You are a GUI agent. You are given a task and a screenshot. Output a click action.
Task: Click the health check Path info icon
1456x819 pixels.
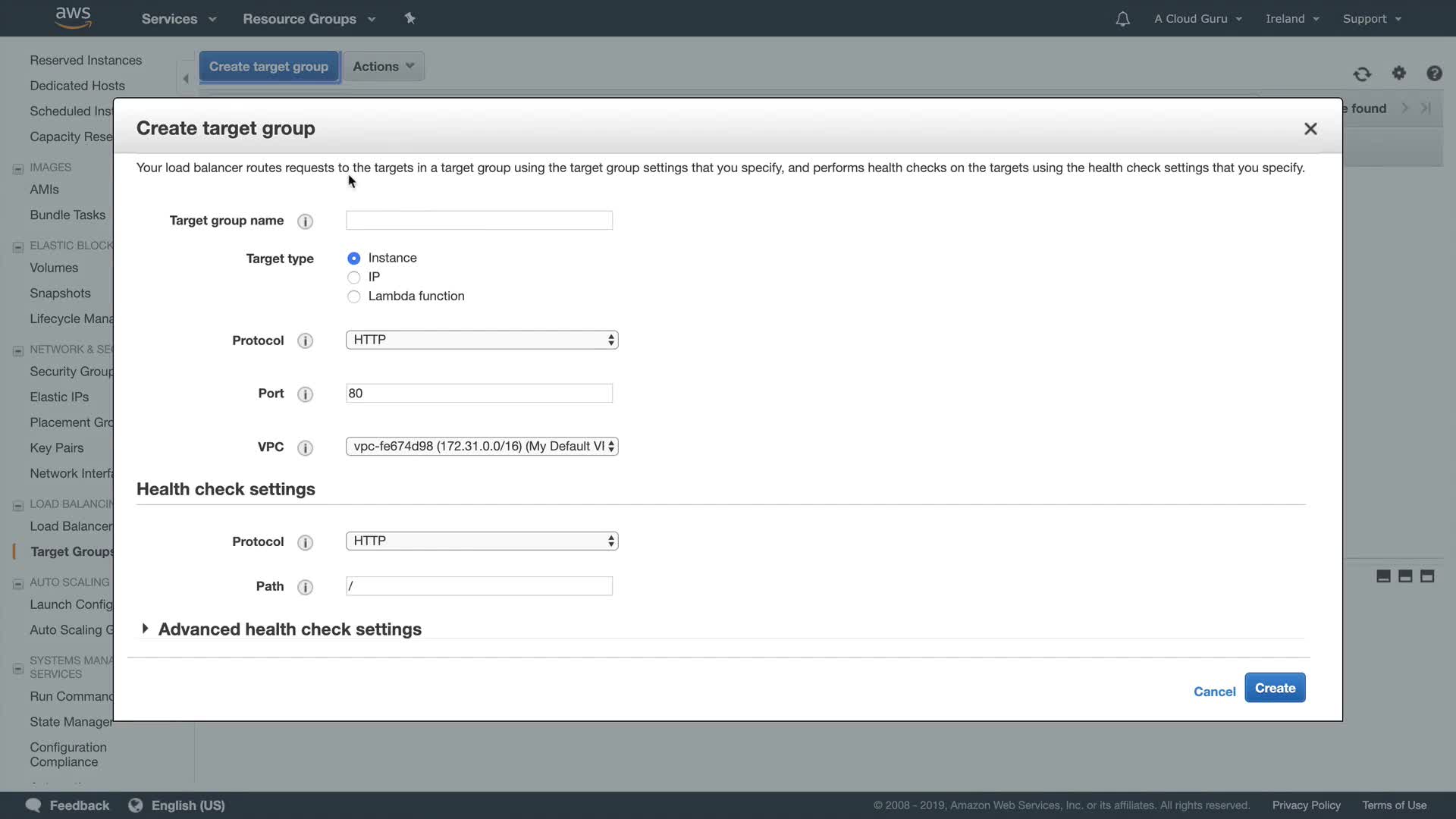(305, 588)
